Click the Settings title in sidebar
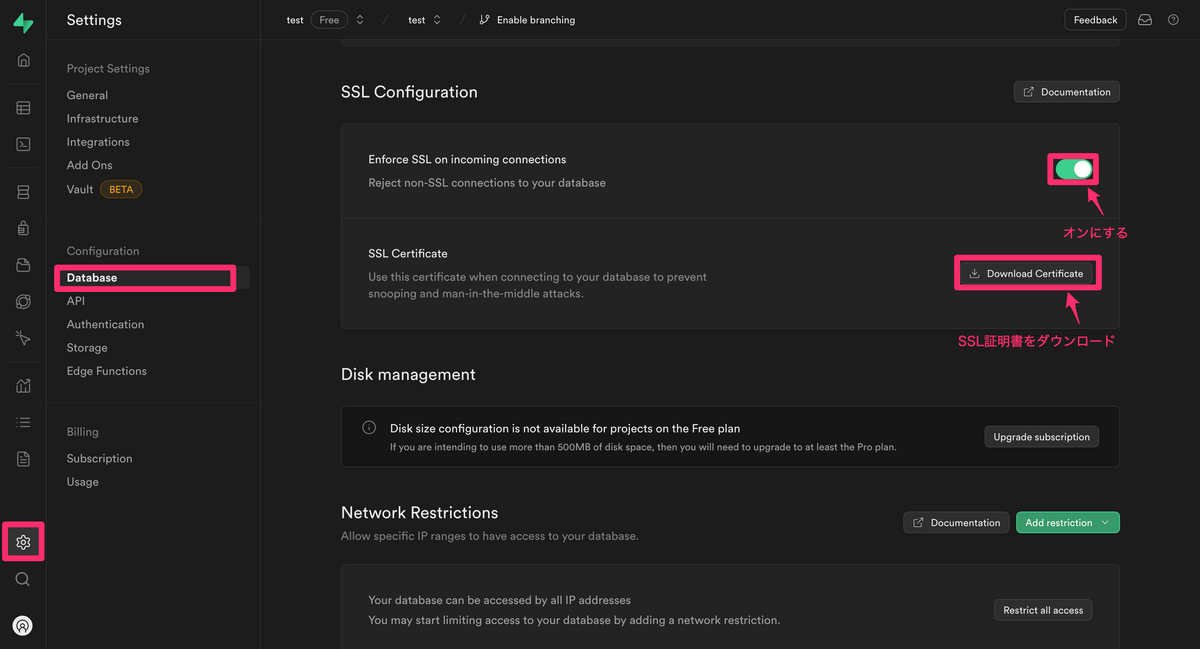Viewport: 1200px width, 649px height. click(x=94, y=20)
